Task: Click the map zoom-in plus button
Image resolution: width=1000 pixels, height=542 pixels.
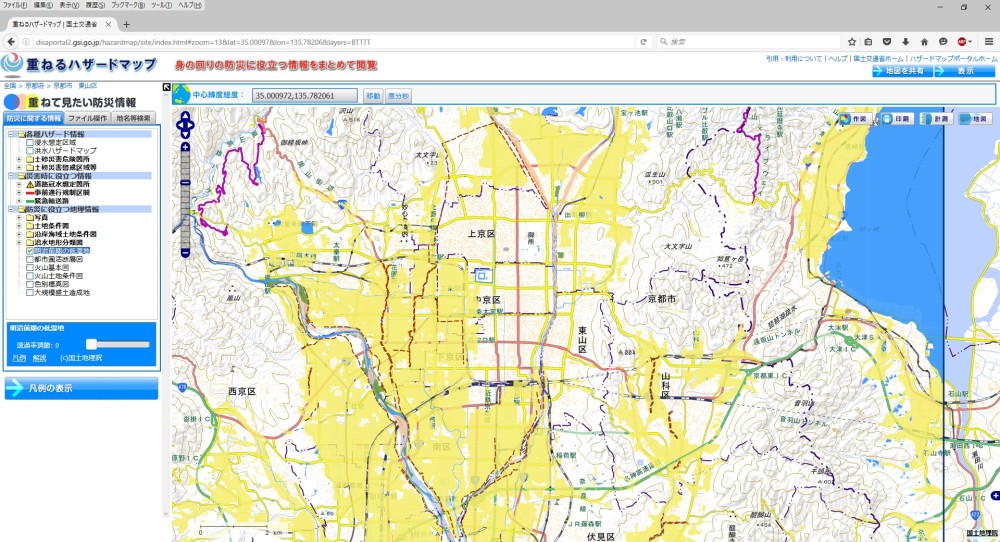Action: (x=185, y=148)
